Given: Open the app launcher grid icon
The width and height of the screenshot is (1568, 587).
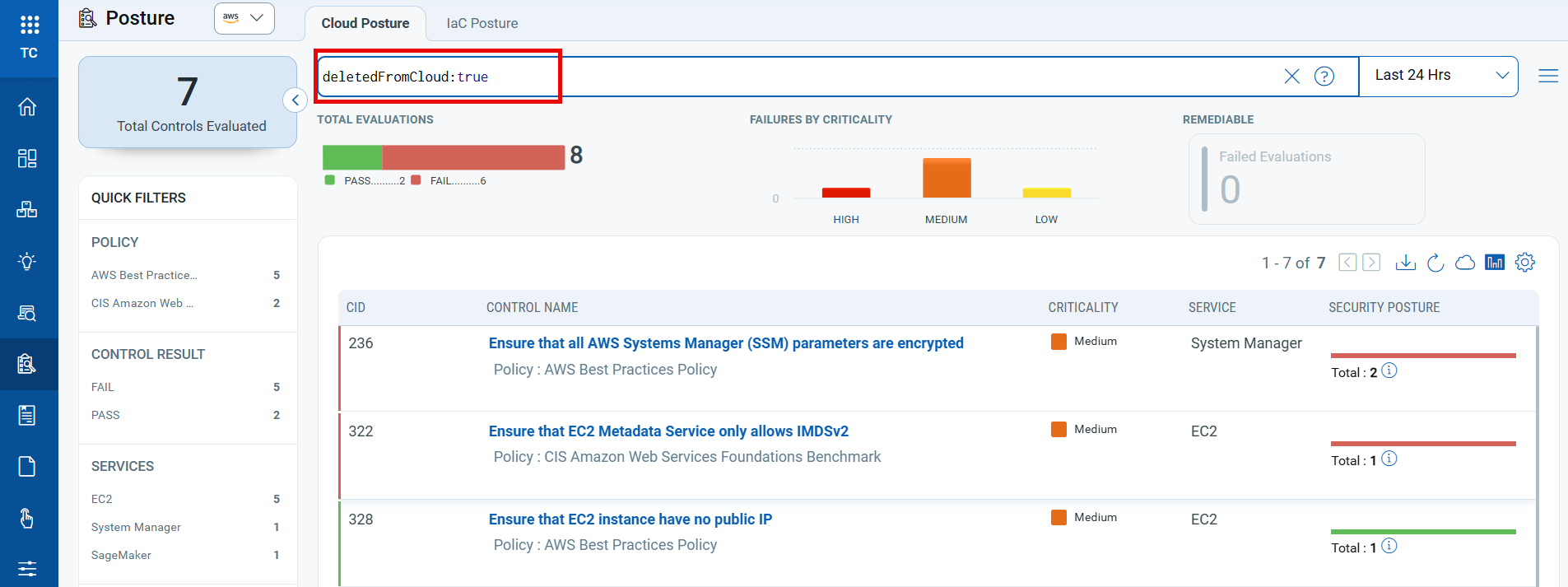Looking at the screenshot, I should [29, 25].
